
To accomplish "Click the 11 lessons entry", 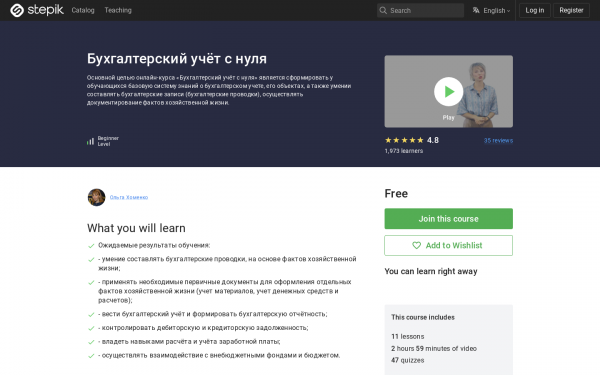I will (x=408, y=336).
